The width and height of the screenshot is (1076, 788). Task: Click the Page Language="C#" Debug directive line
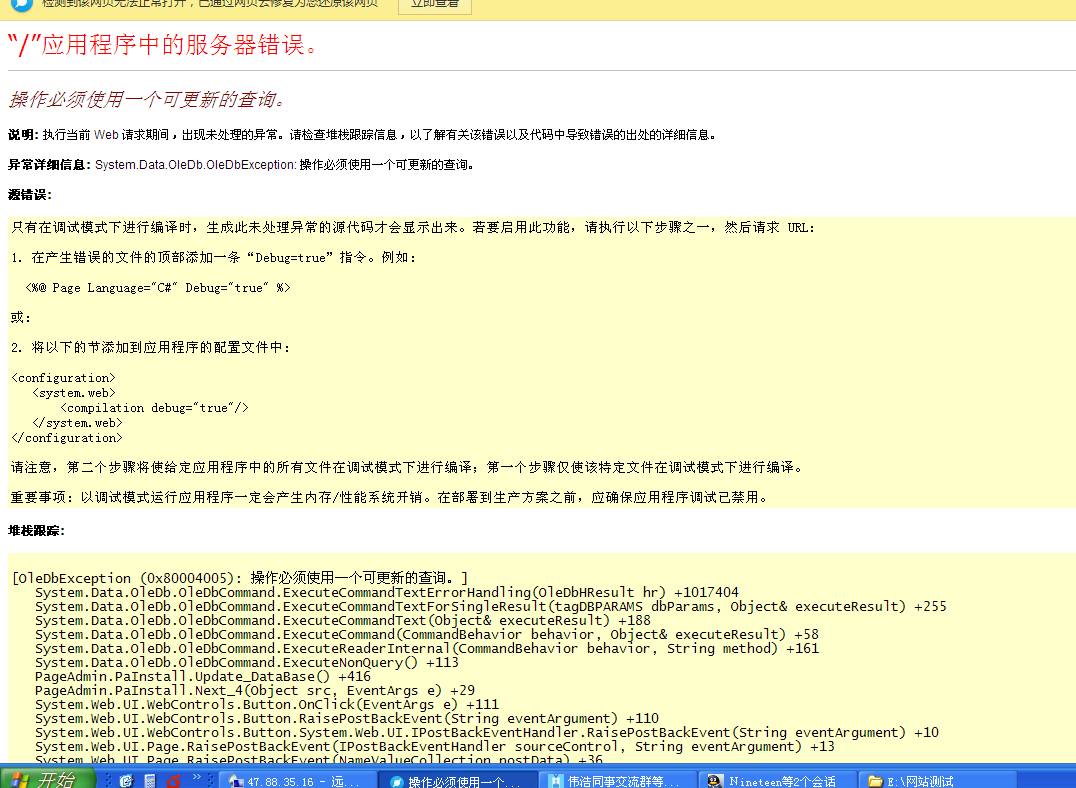click(158, 288)
